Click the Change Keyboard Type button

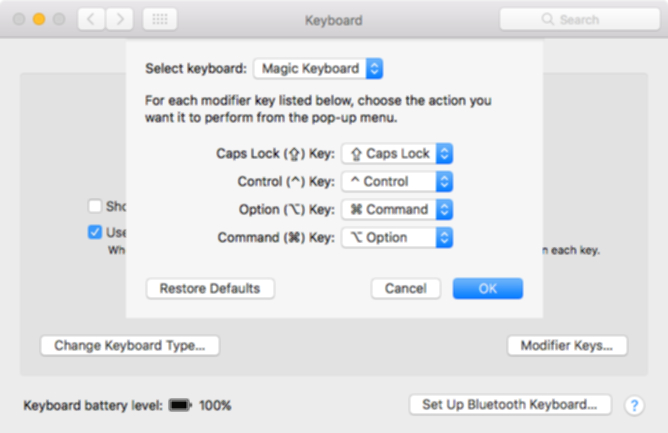coord(130,345)
